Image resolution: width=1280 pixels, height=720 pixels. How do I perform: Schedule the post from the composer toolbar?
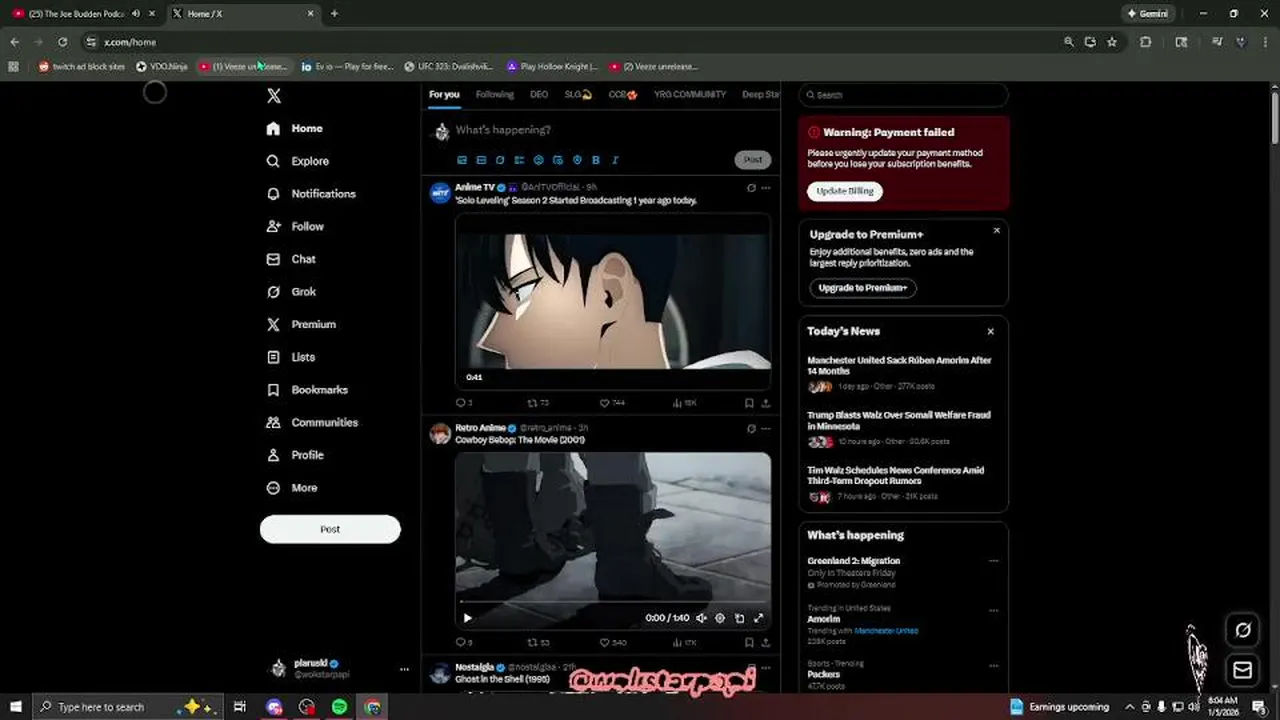(x=558, y=160)
